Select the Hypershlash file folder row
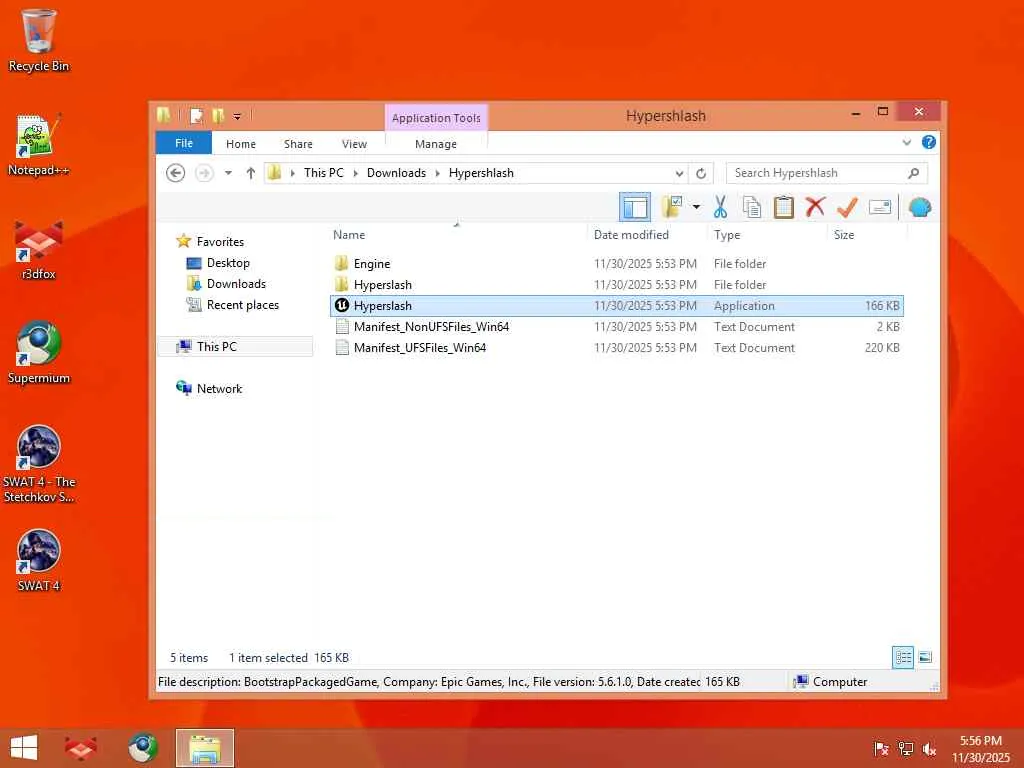Screen dimensions: 1024x768 click(x=617, y=285)
